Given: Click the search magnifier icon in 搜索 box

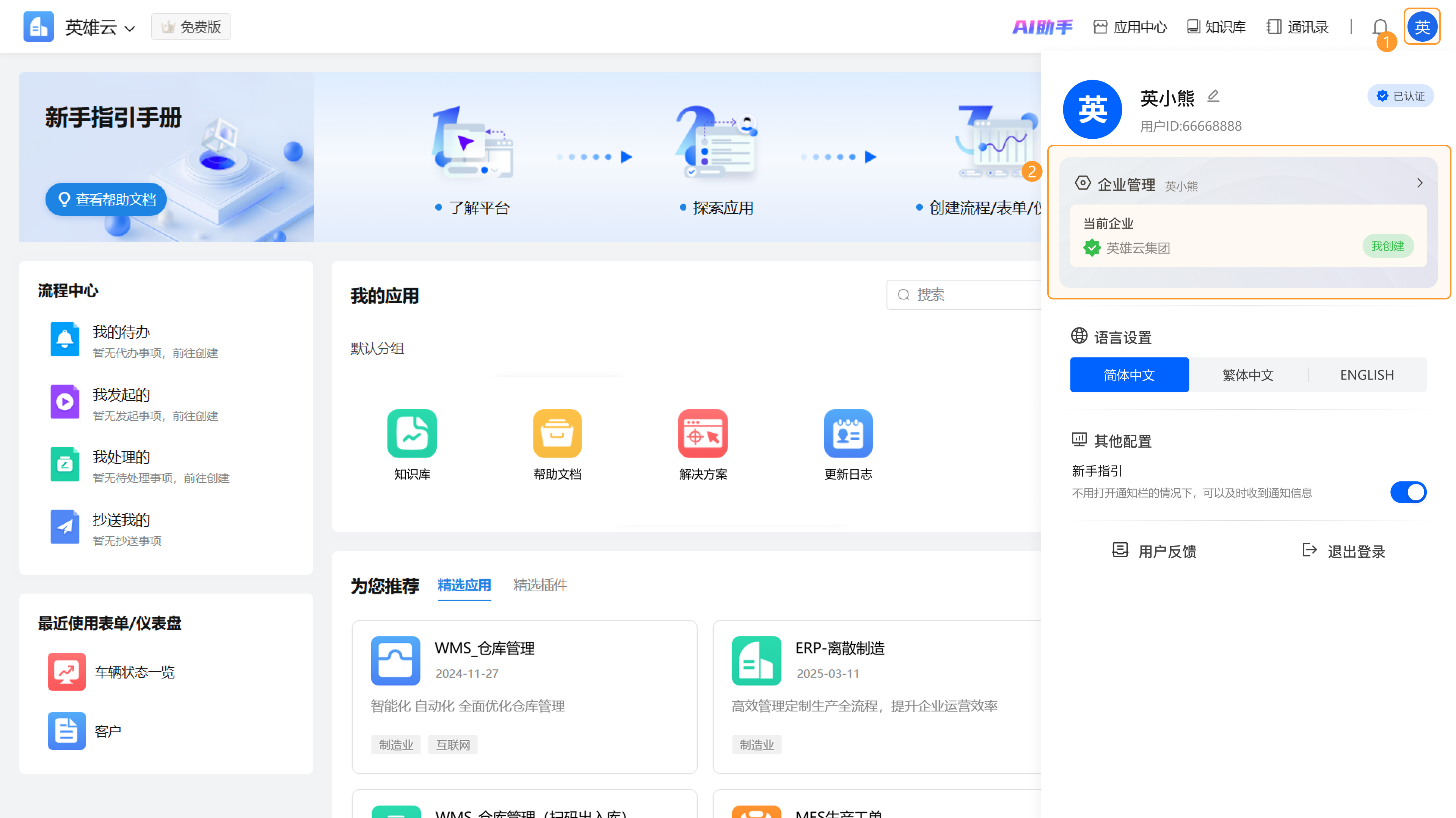Looking at the screenshot, I should click(903, 295).
